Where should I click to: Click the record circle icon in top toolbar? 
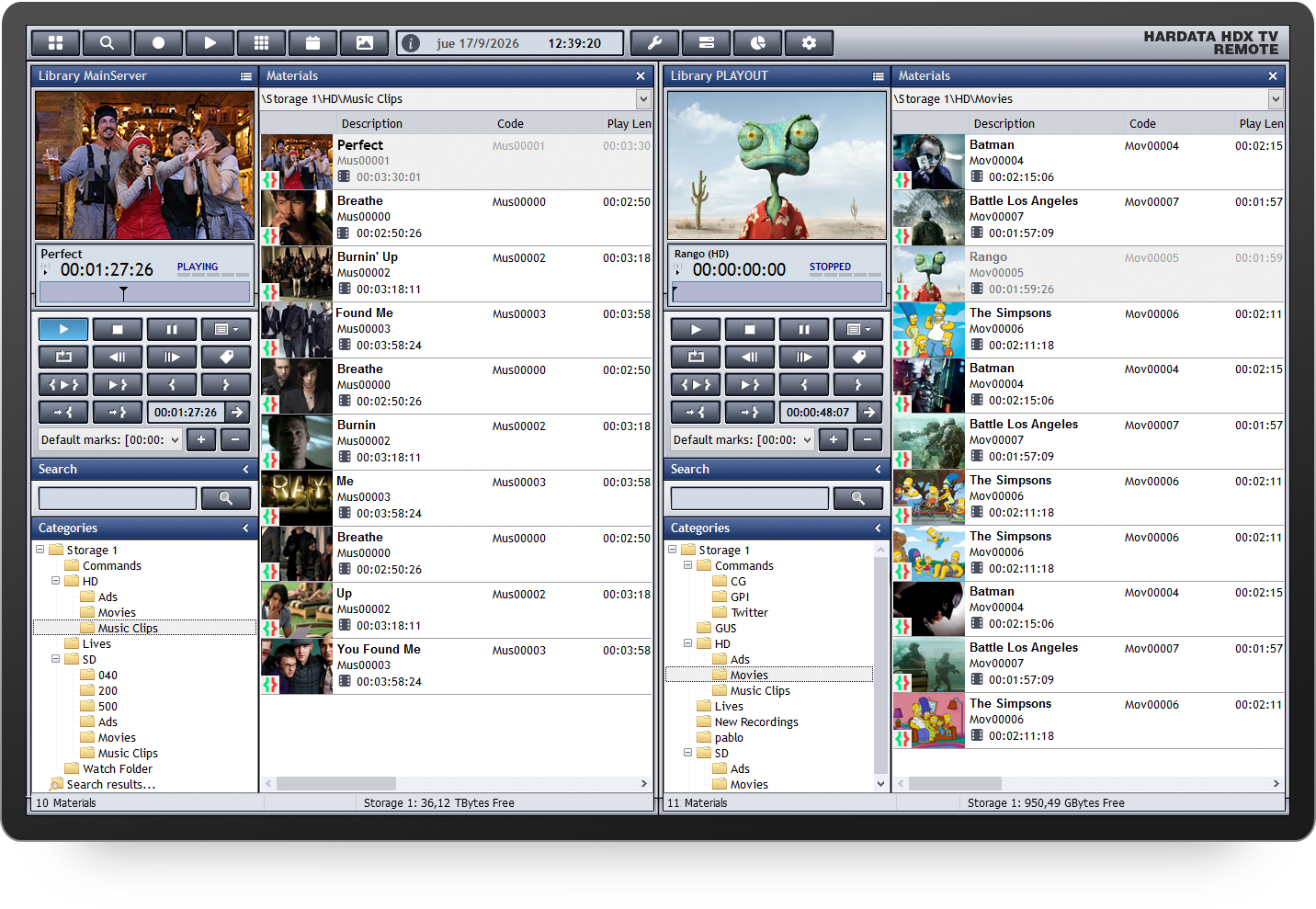[x=158, y=43]
